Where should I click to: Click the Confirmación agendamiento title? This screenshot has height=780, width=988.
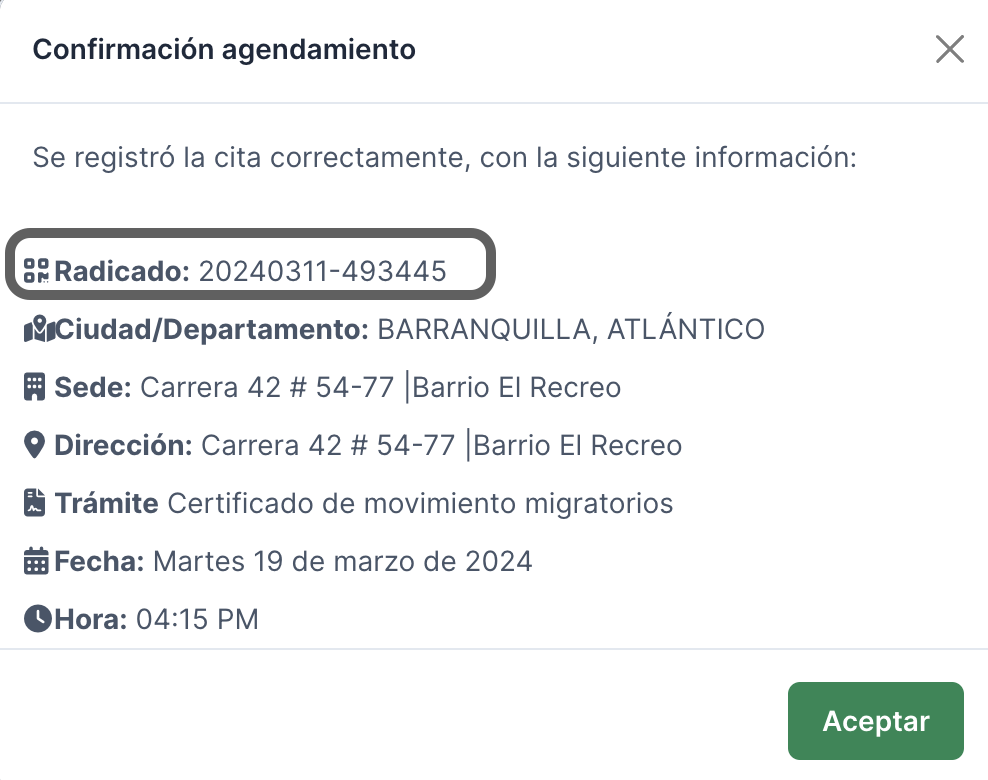click(x=224, y=49)
